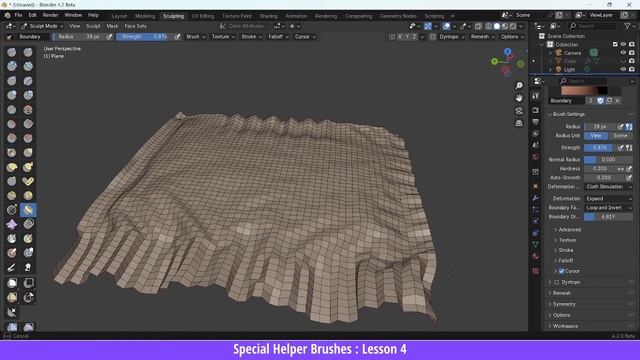Select the Inflate brush tool

pyautogui.click(x=11, y=95)
